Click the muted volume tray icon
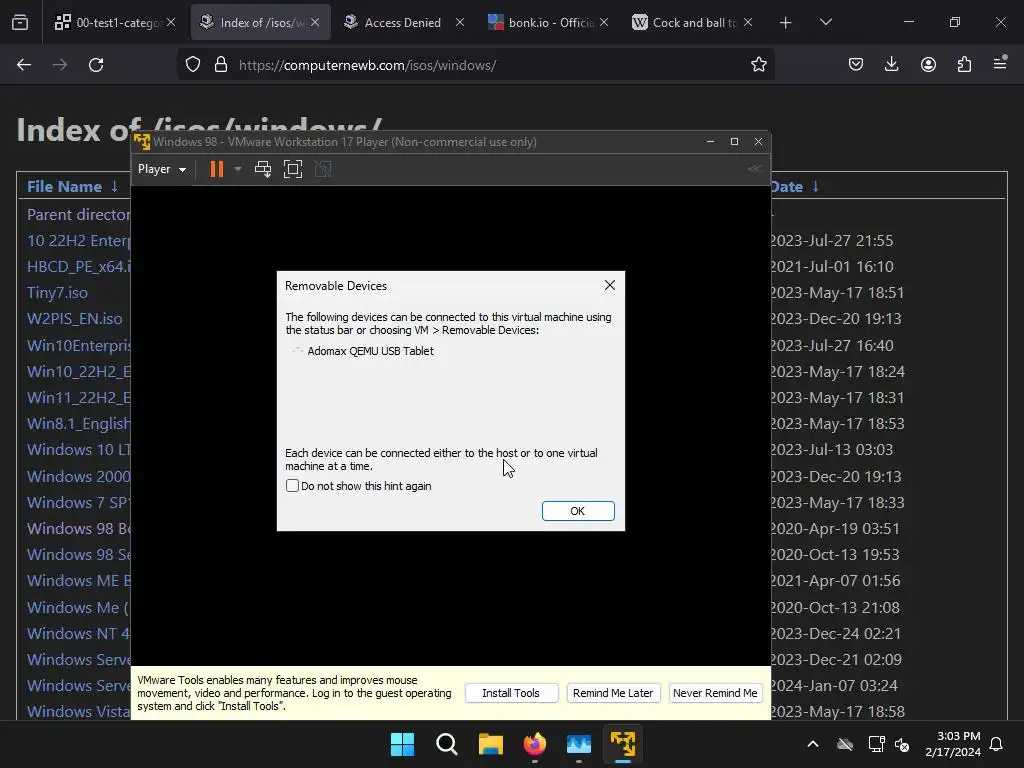Screen dimensions: 1024x768 902,744
